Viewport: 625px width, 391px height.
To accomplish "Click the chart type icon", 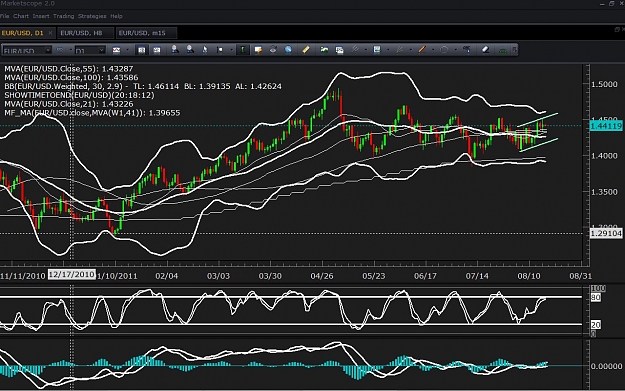I will point(116,50).
